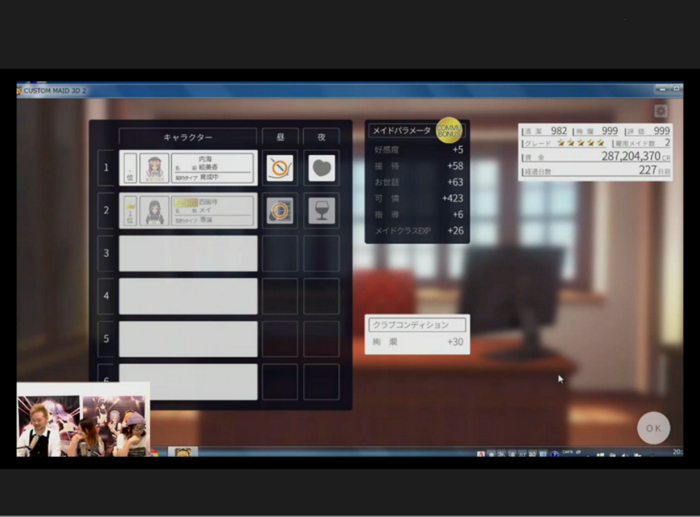This screenshot has width=700, height=517.
Task: Click empty character slot 3
Action: (x=188, y=253)
